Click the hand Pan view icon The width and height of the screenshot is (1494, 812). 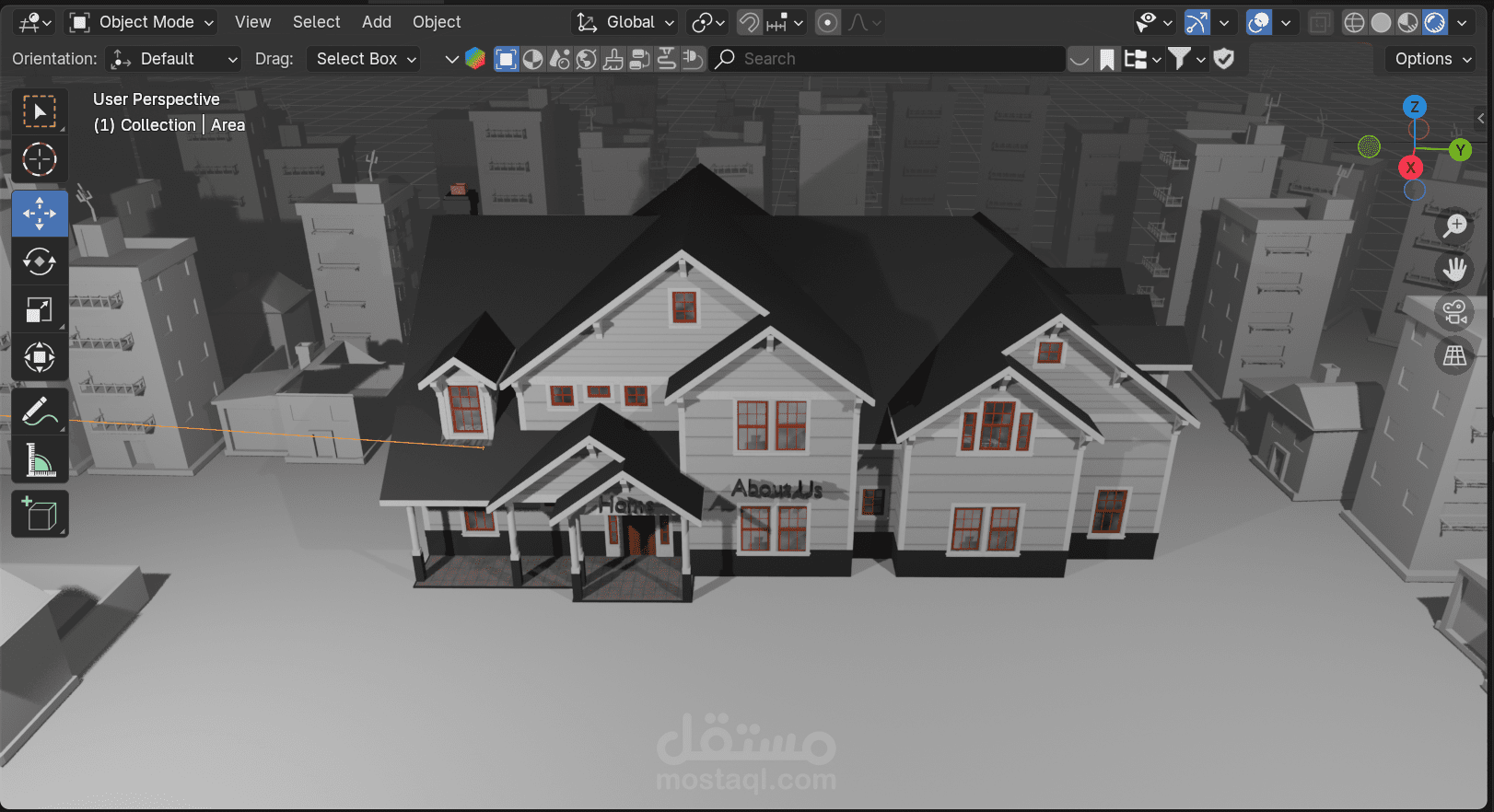(1454, 269)
